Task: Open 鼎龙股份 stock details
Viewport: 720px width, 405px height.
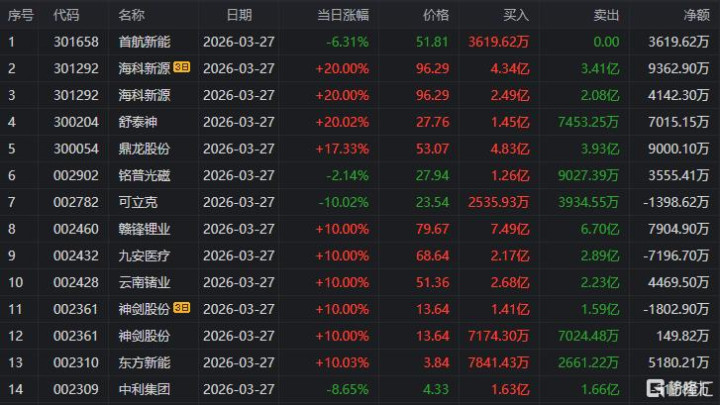Action: [144, 148]
